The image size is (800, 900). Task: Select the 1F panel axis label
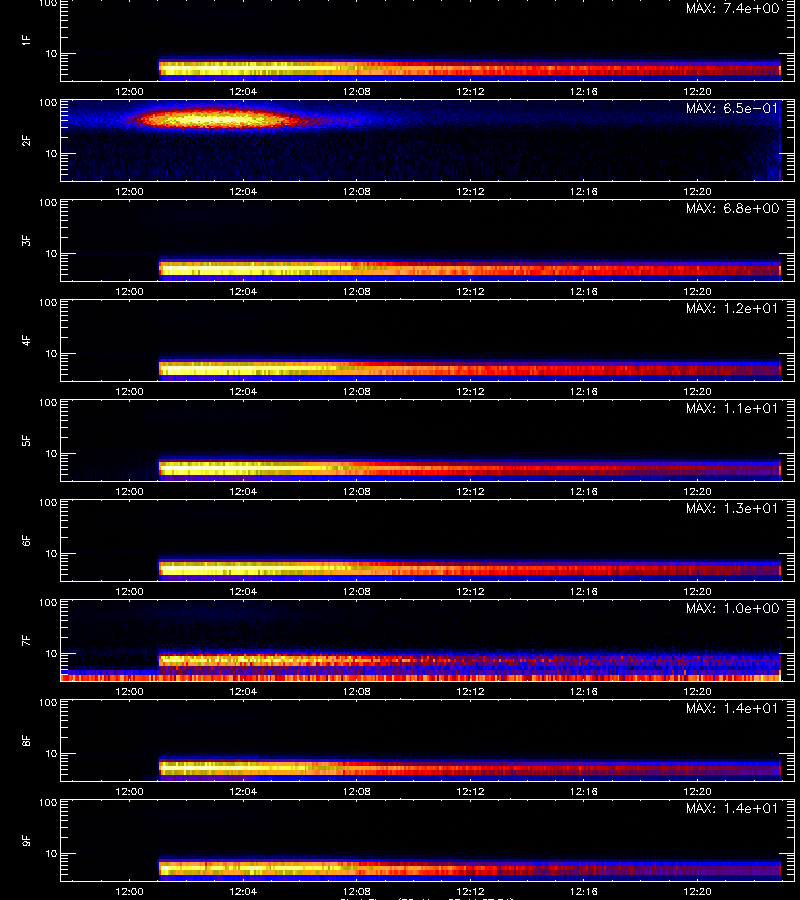click(26, 40)
